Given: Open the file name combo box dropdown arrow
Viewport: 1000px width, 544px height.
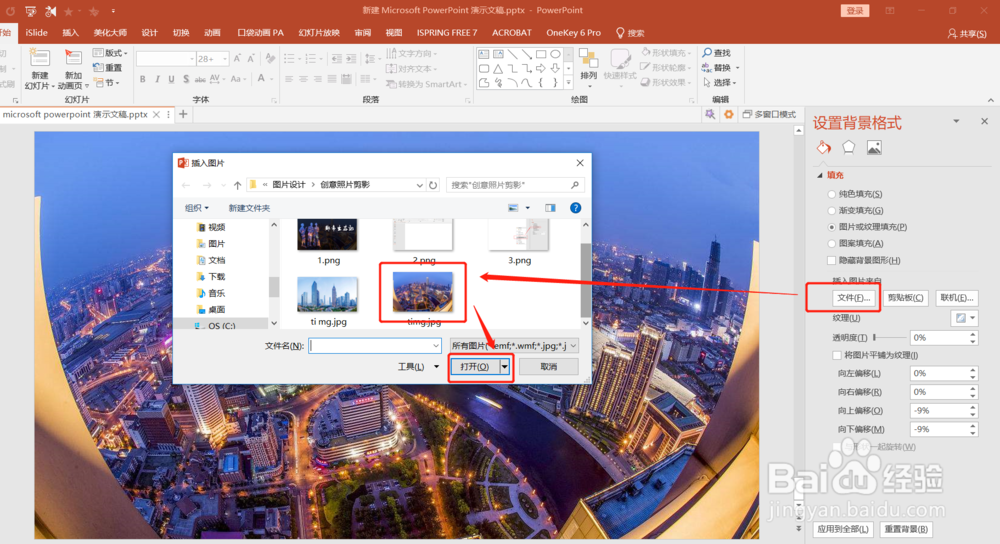Looking at the screenshot, I should (436, 346).
